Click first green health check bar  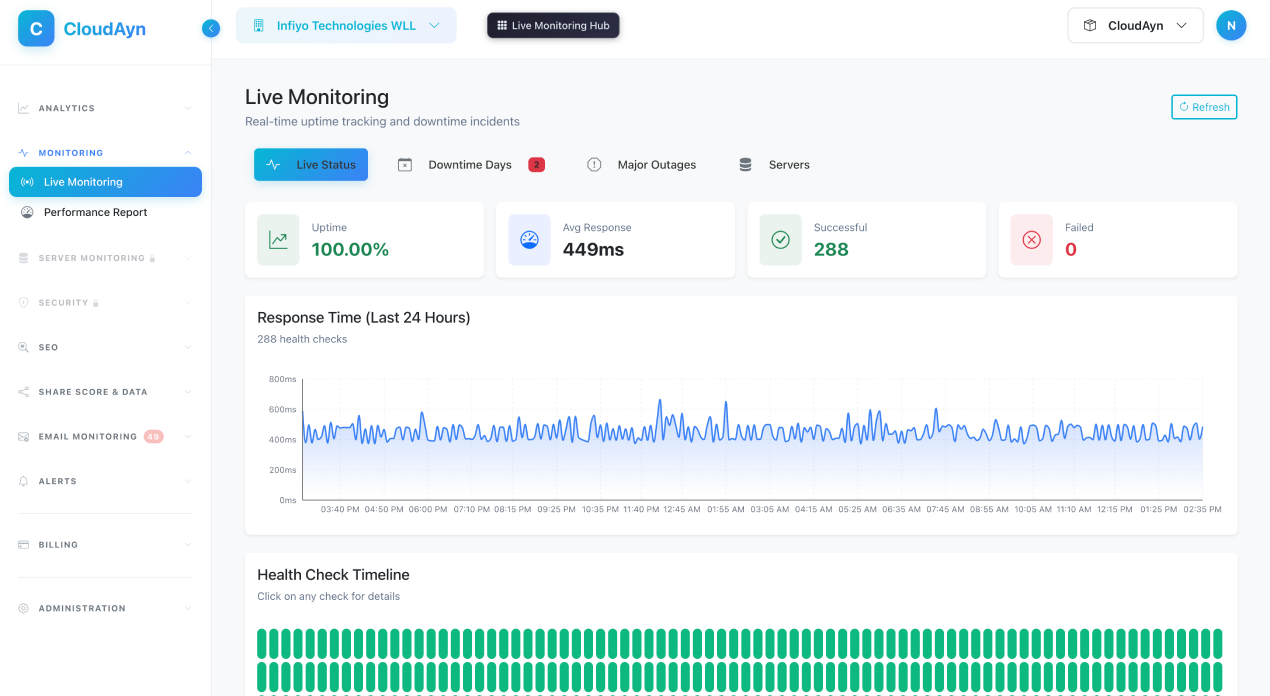[262, 643]
